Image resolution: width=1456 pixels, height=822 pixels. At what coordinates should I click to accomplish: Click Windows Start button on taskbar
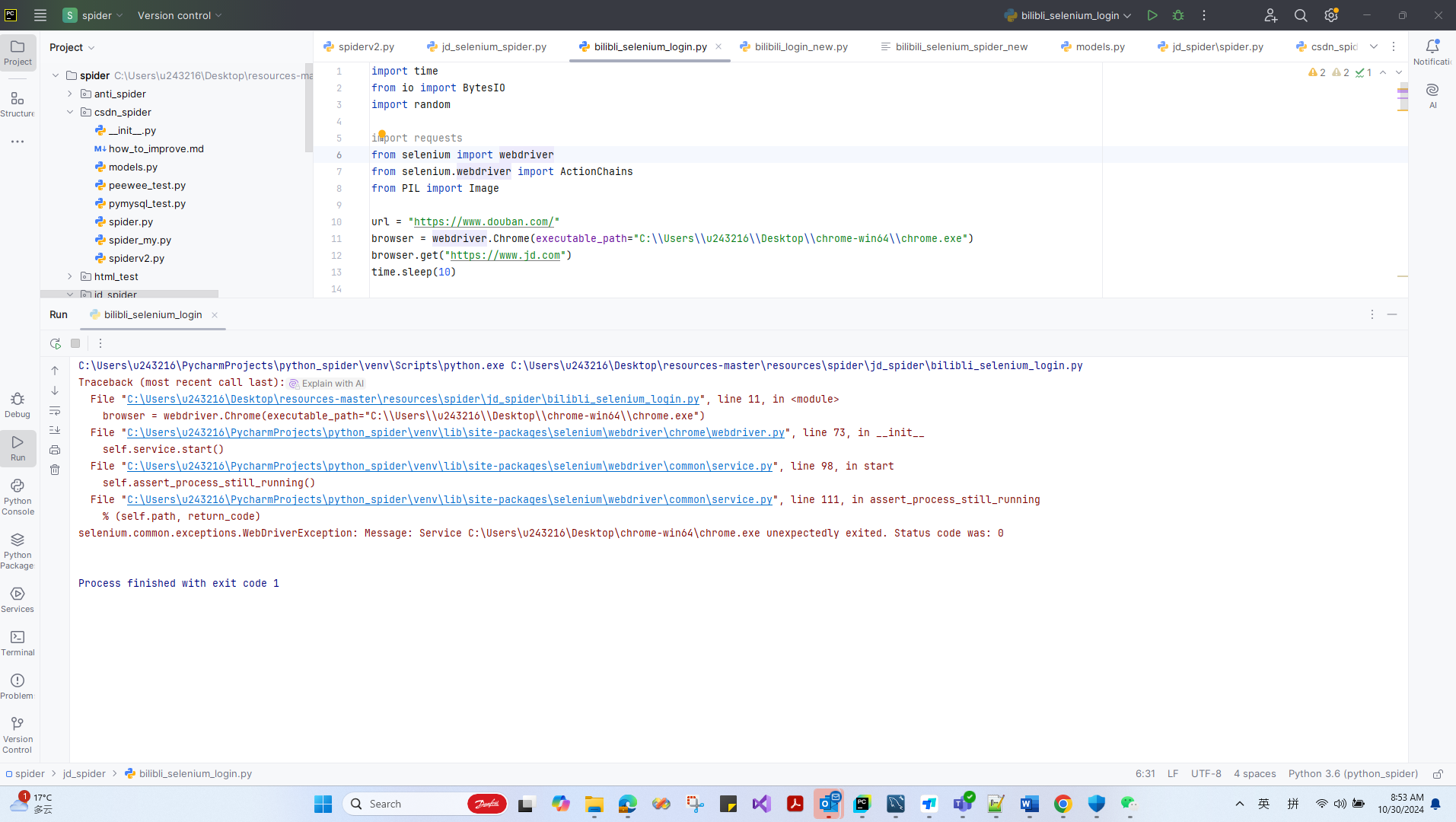[323, 804]
